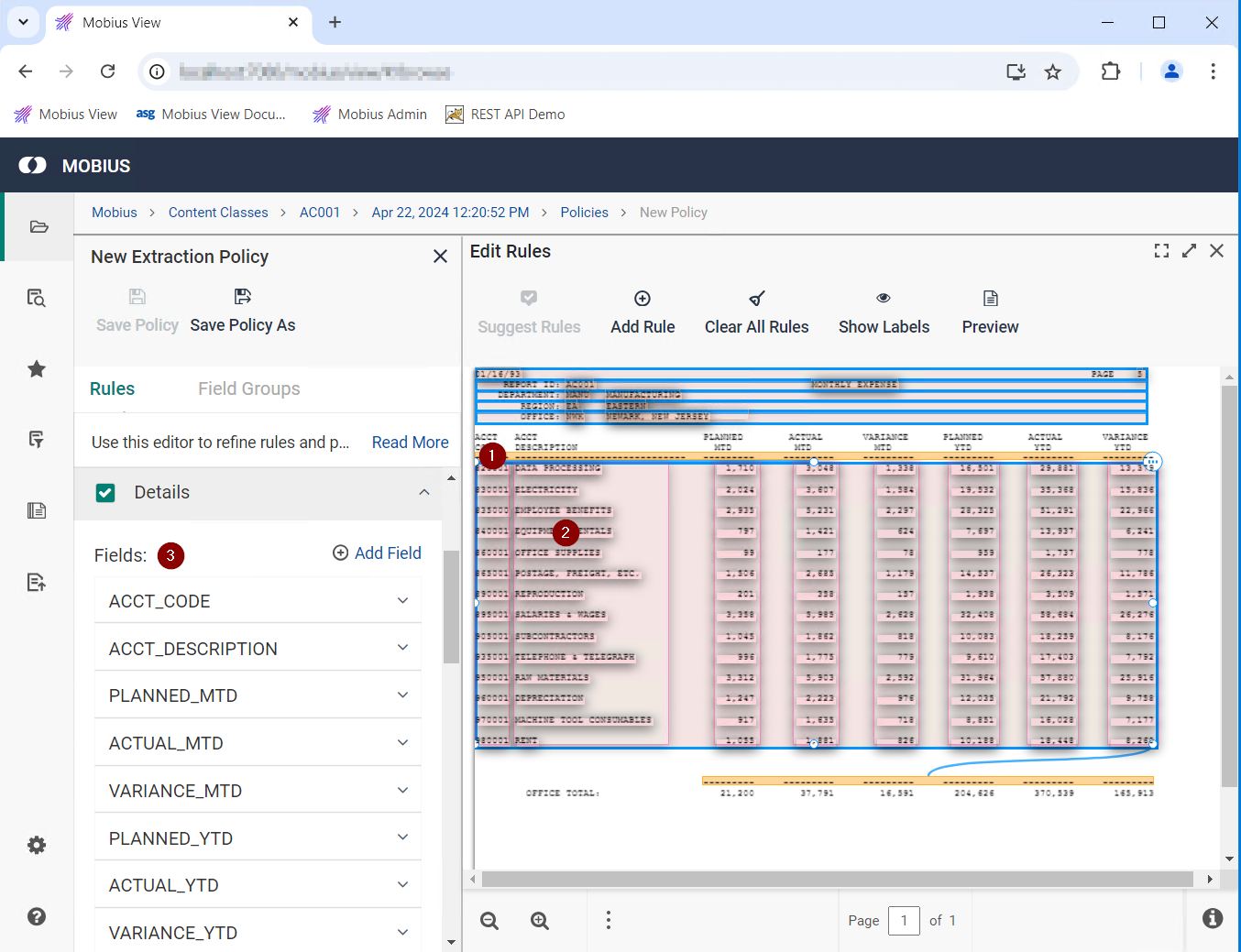Viewport: 1241px width, 952px height.
Task: Expand the VARIANCE_MTD field
Action: [402, 791]
